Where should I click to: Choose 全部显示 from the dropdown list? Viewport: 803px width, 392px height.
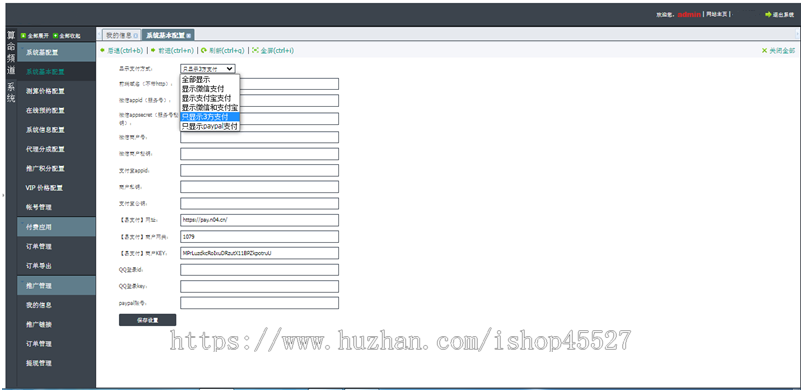[209, 79]
